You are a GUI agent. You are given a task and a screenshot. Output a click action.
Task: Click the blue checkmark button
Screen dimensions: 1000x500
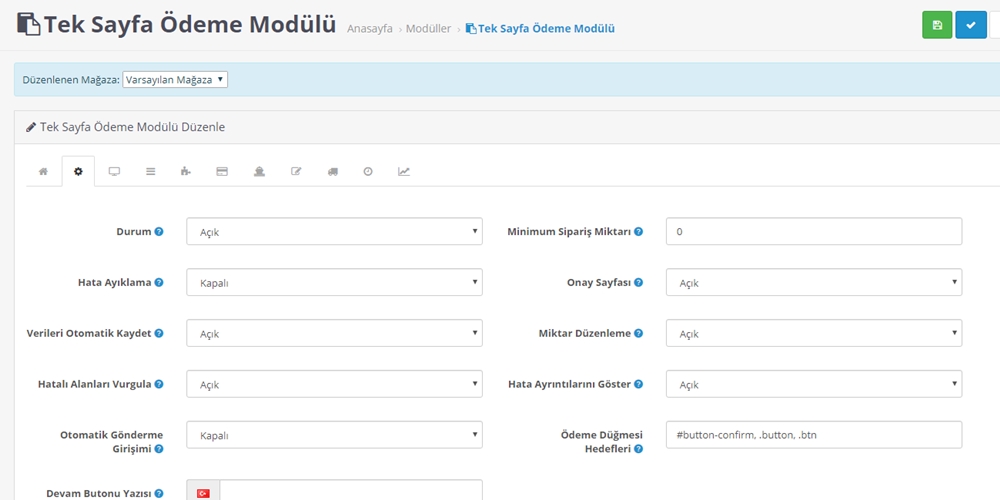(971, 25)
